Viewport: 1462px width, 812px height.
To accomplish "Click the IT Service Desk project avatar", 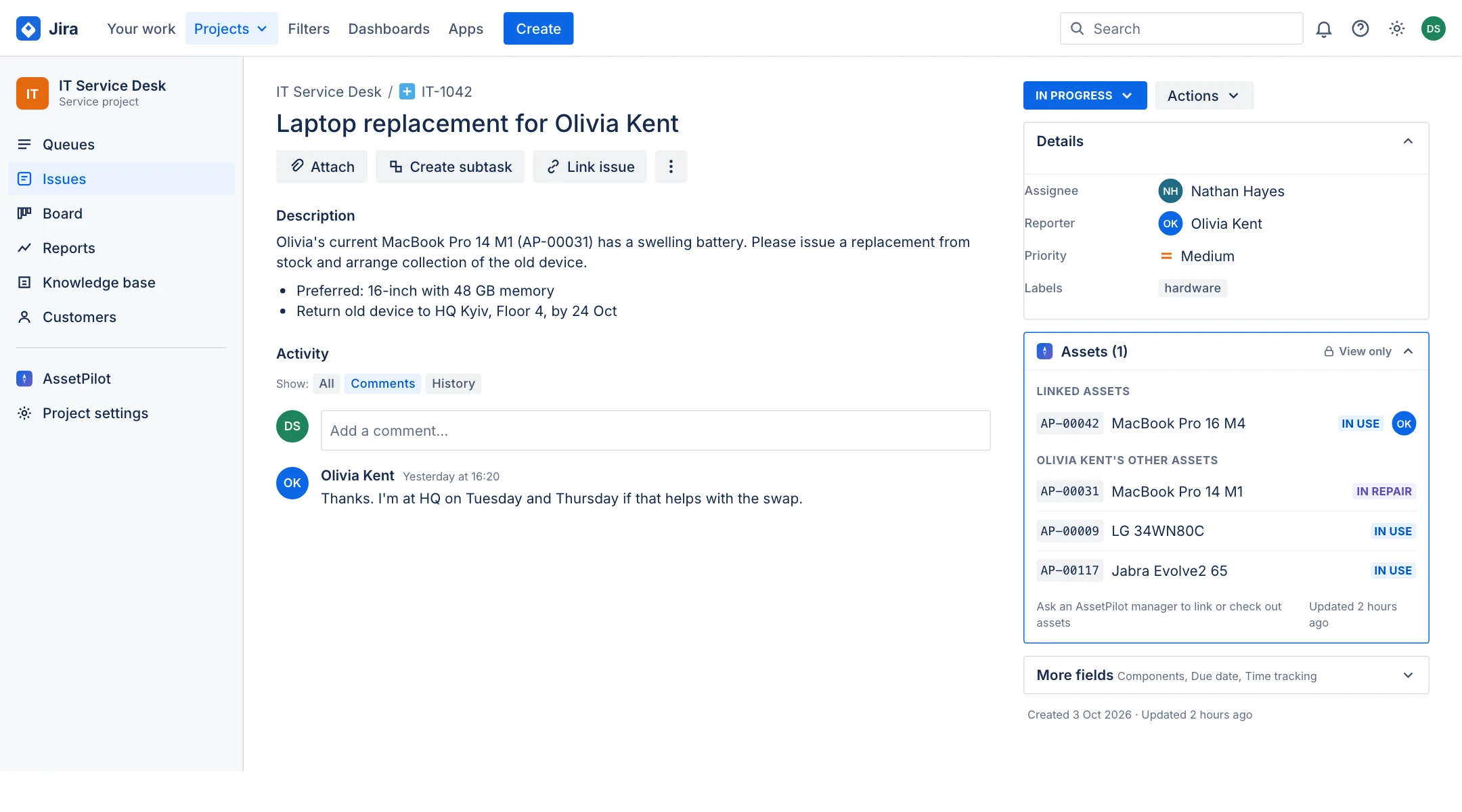I will [x=32, y=93].
